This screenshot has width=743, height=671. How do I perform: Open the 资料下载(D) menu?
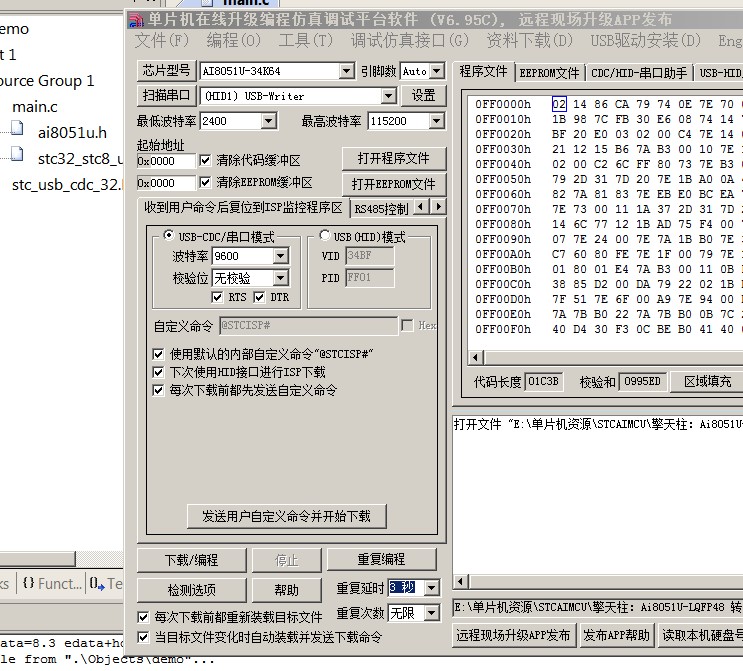tap(529, 41)
